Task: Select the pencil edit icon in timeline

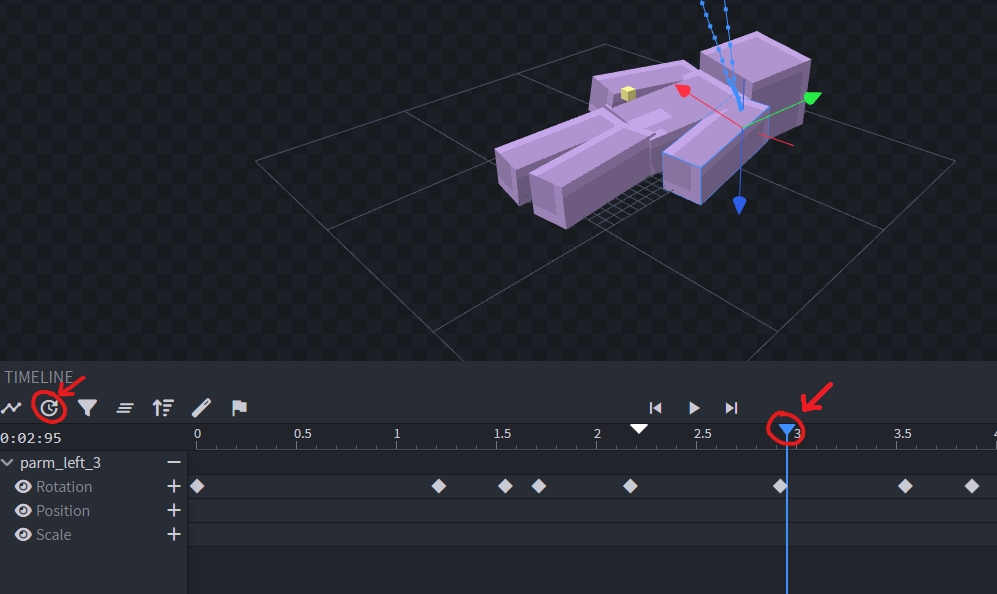Action: point(202,408)
